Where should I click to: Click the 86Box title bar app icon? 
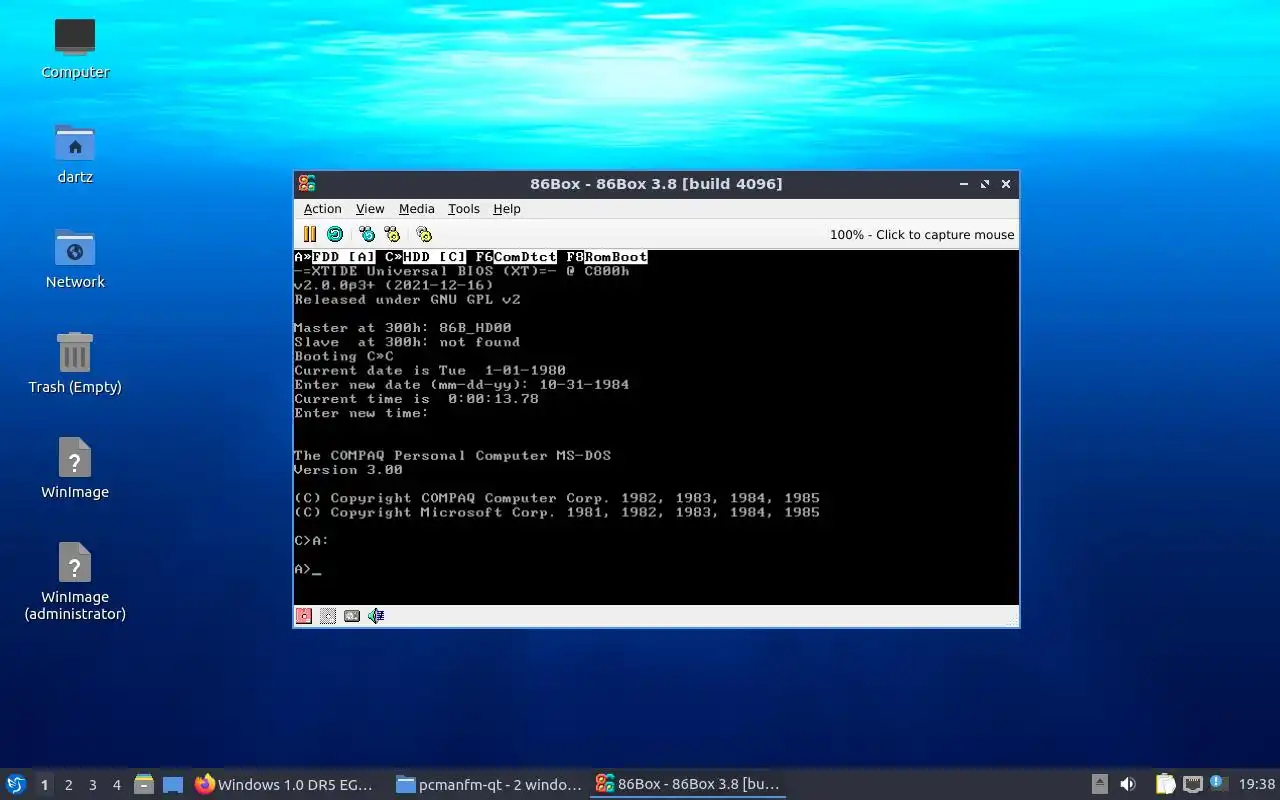307,184
